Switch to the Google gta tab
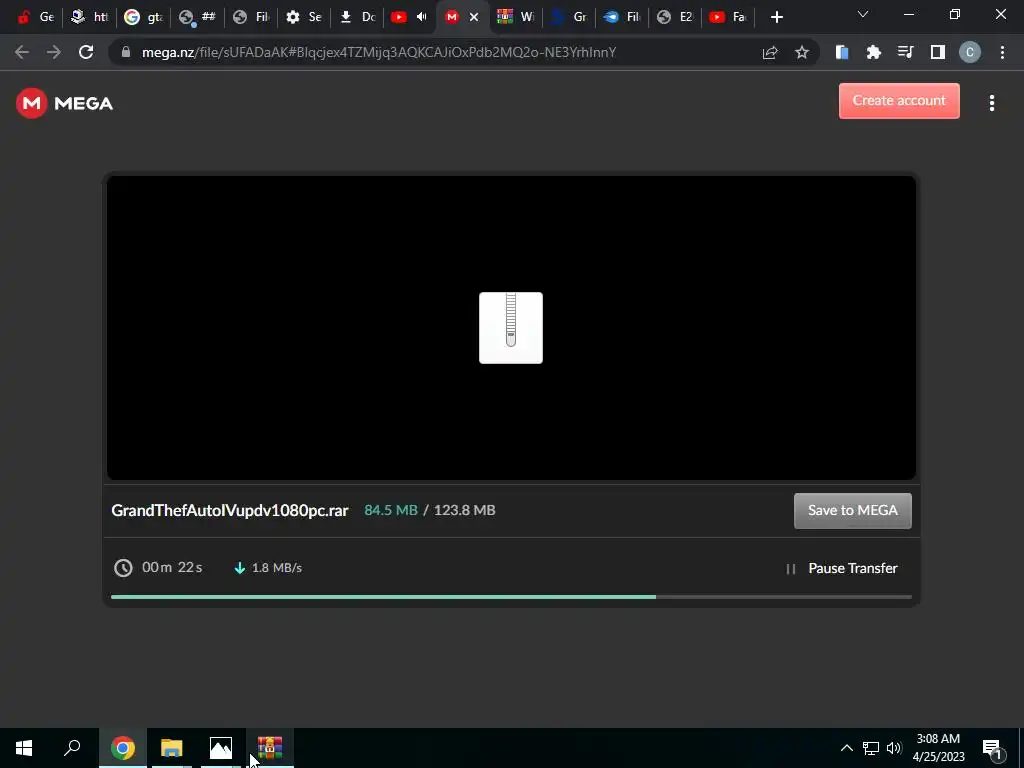The height and width of the screenshot is (768, 1024). pyautogui.click(x=143, y=17)
